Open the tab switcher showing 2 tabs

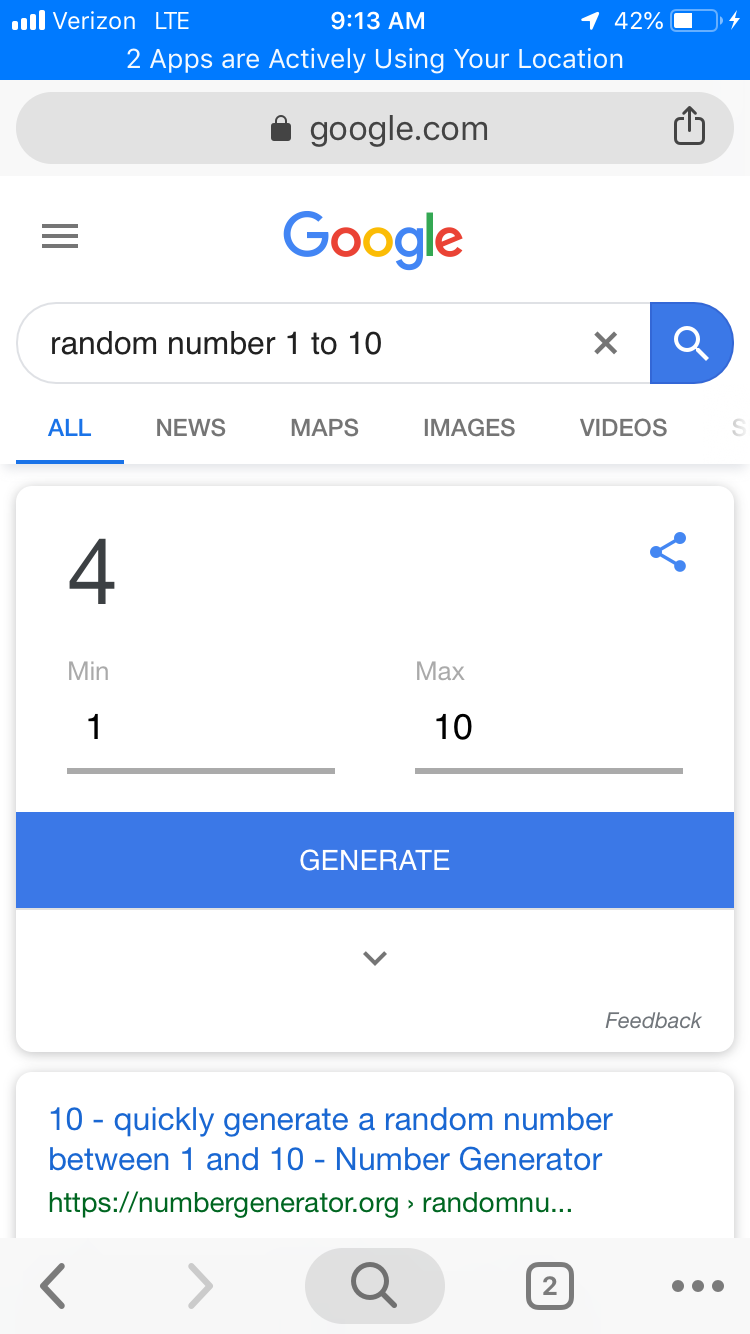click(x=549, y=1286)
